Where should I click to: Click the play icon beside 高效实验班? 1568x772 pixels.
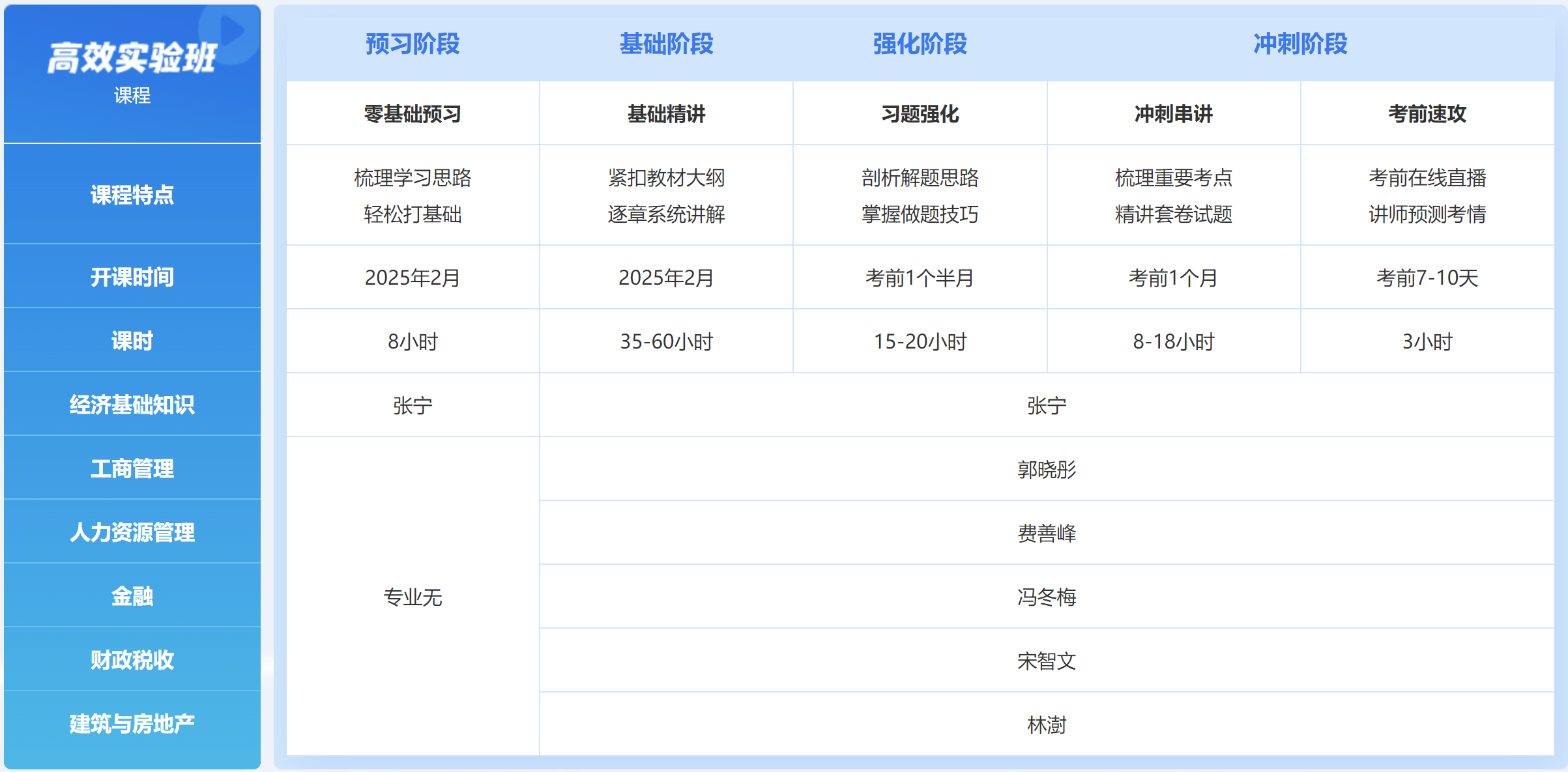pos(231,30)
